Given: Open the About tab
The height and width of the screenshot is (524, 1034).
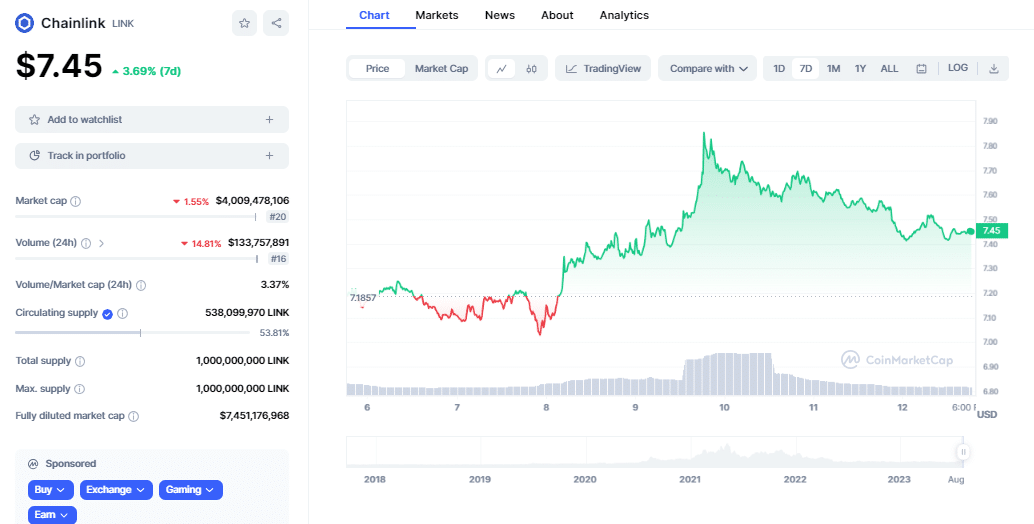Looking at the screenshot, I should pyautogui.click(x=557, y=15).
